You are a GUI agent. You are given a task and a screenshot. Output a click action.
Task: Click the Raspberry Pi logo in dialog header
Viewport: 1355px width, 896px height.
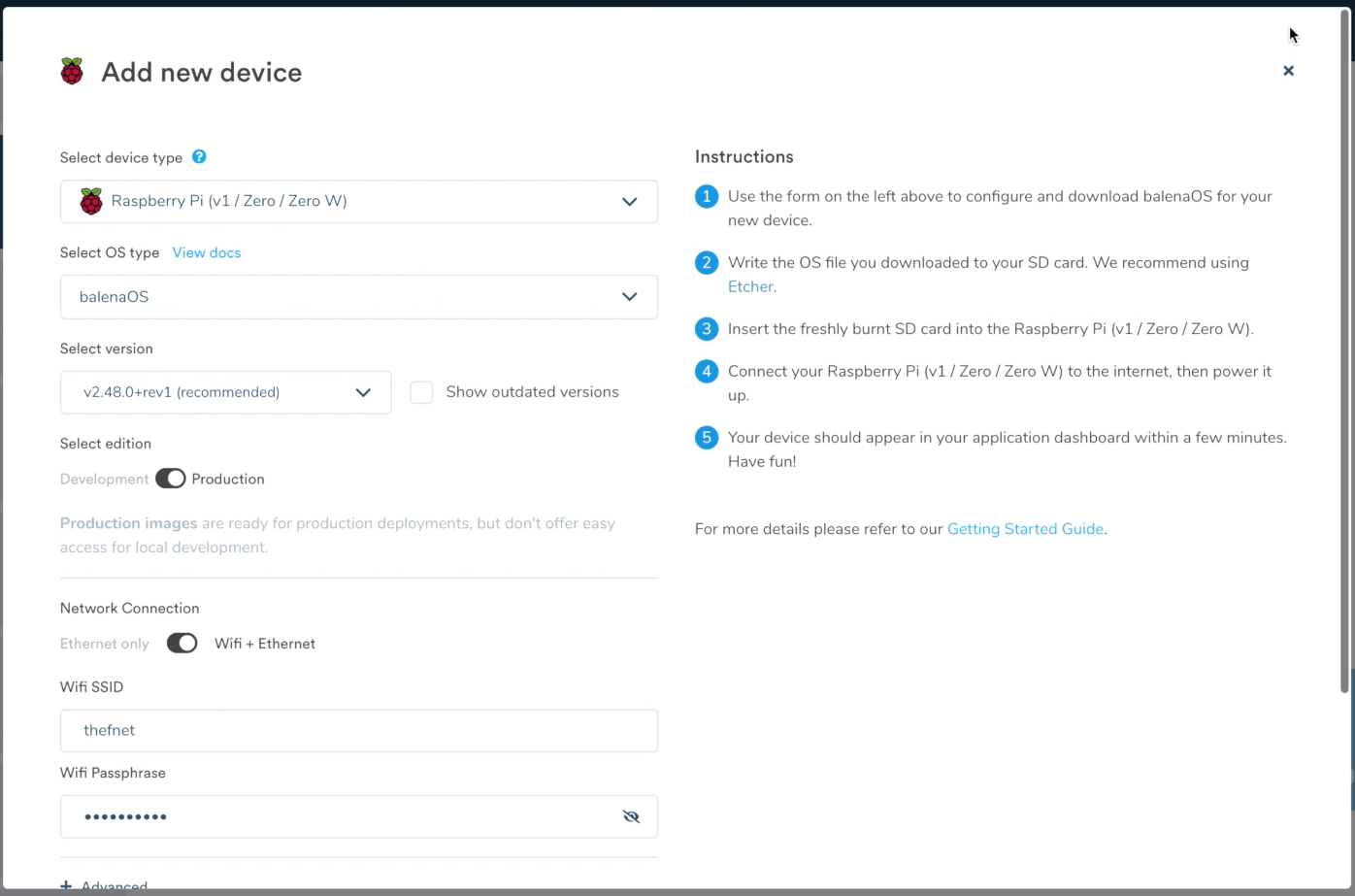coord(72,72)
